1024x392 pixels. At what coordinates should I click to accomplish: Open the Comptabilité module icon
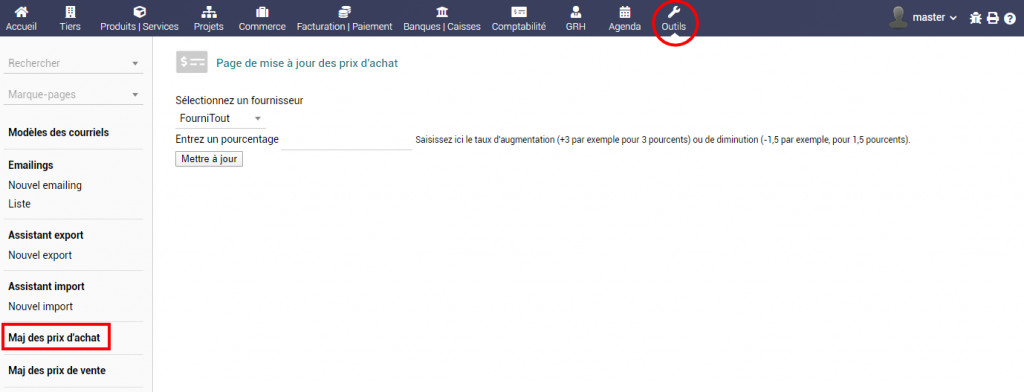click(519, 12)
